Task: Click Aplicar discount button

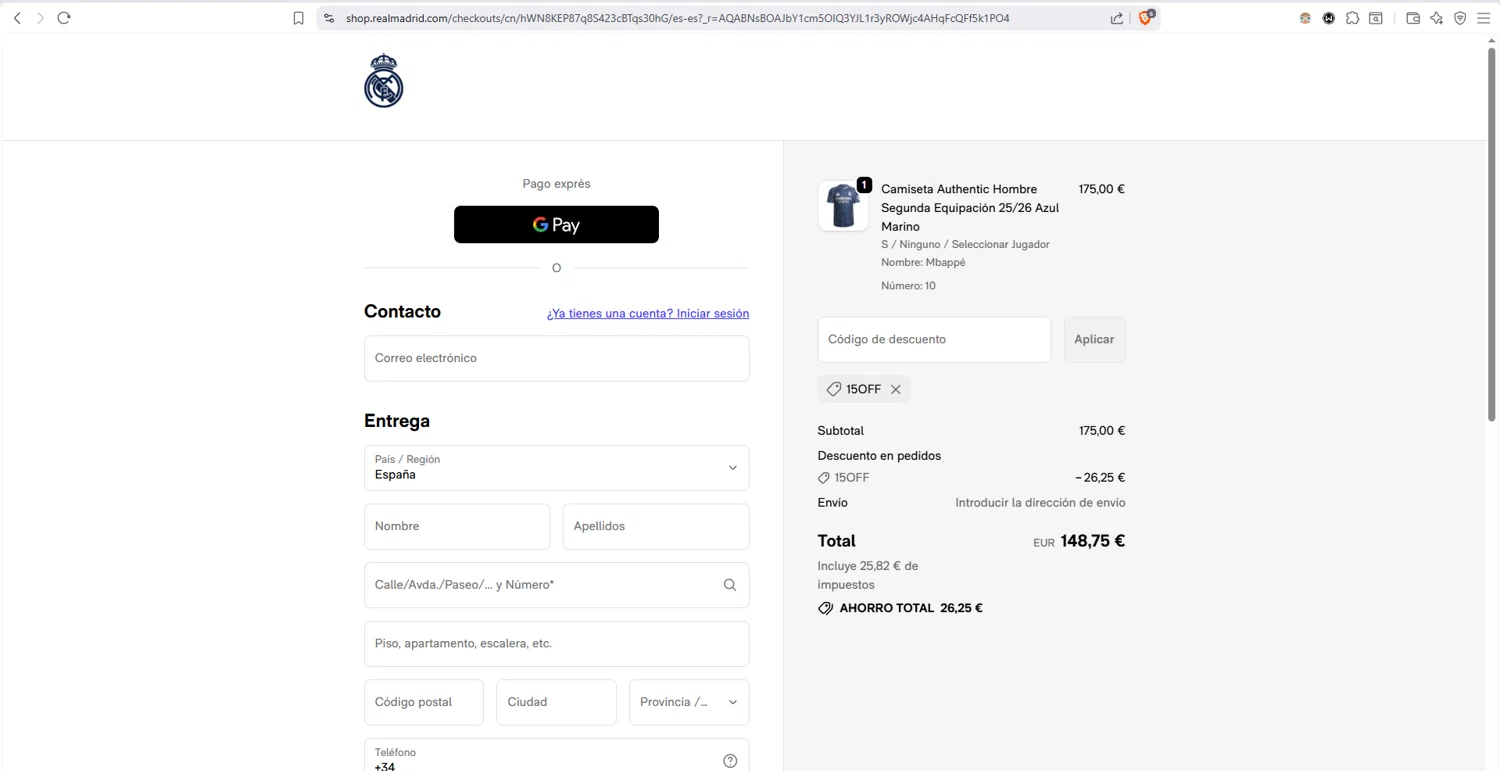Action: coord(1094,339)
